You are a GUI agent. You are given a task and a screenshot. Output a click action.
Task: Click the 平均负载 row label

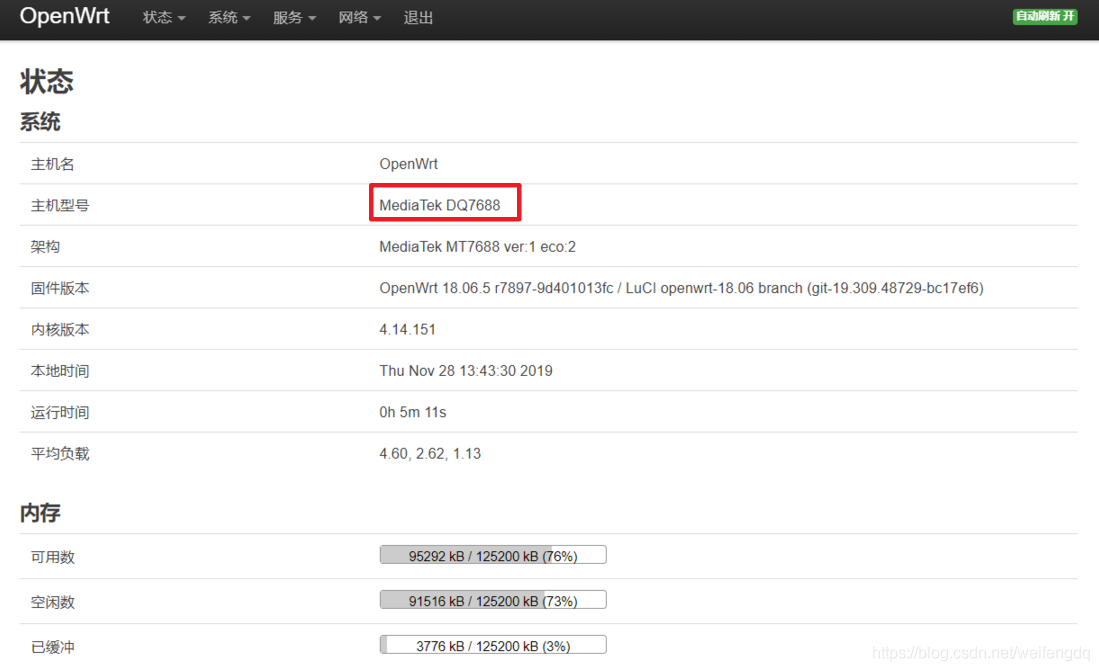60,454
